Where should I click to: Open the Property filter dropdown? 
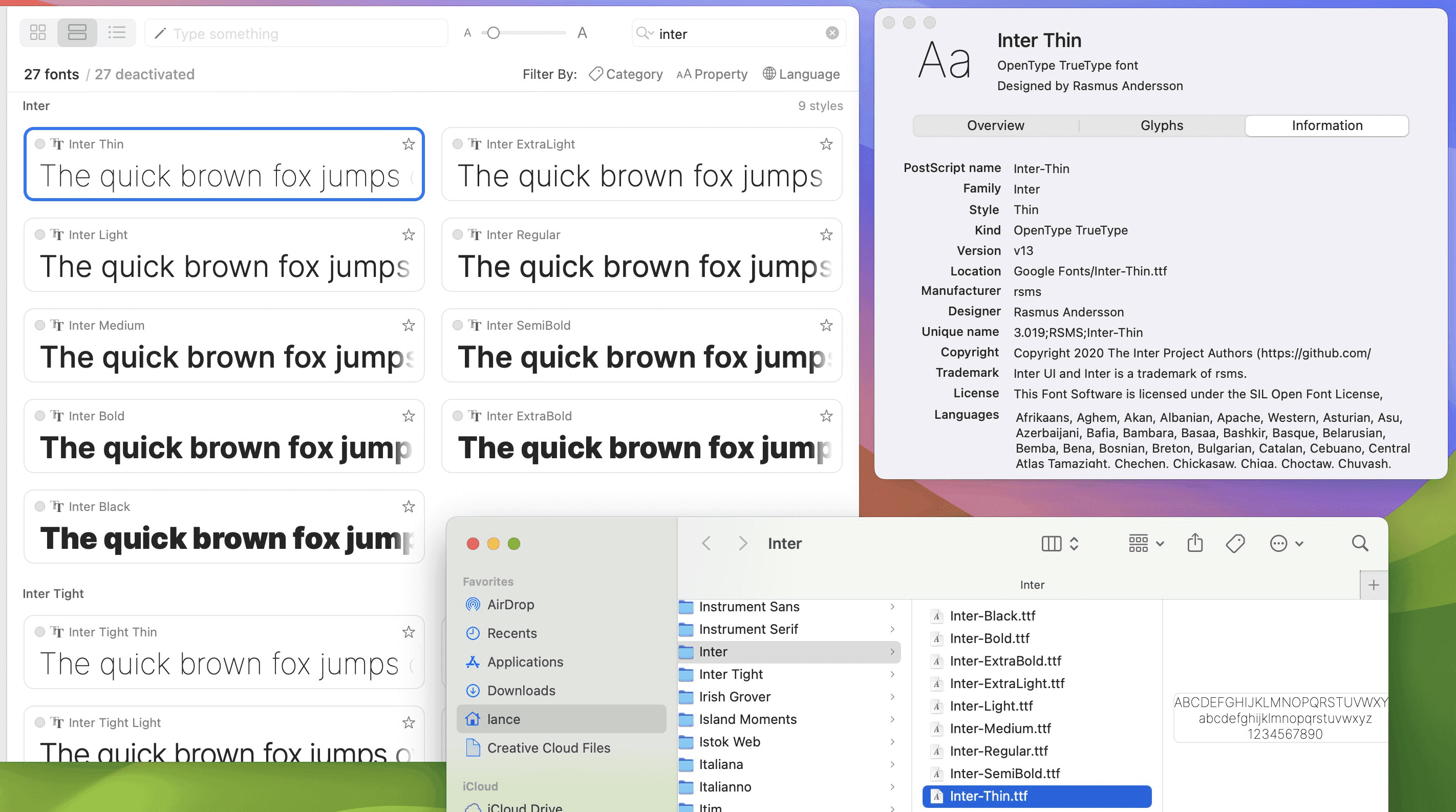coord(712,74)
